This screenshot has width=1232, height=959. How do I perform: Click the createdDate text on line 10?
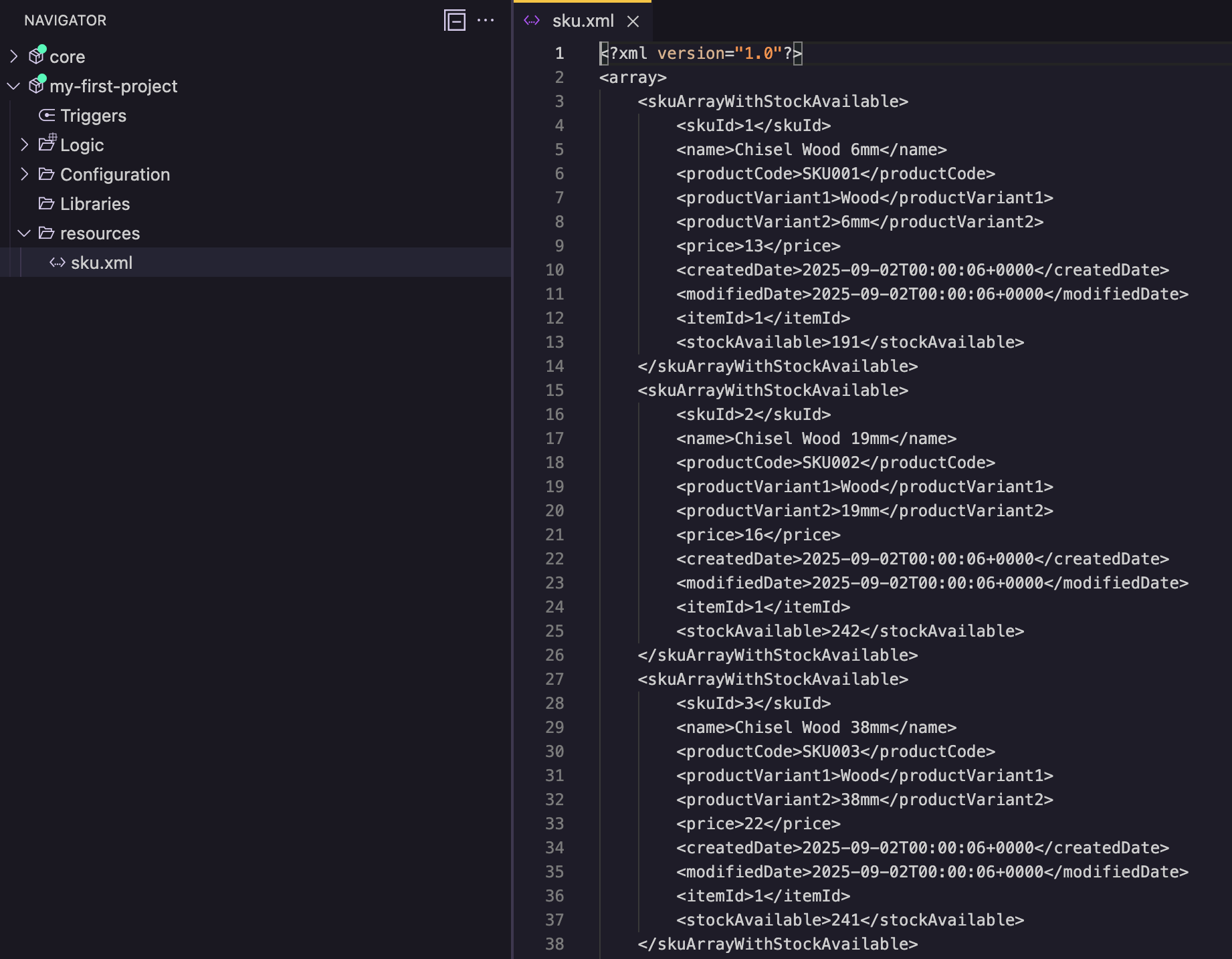tap(922, 270)
